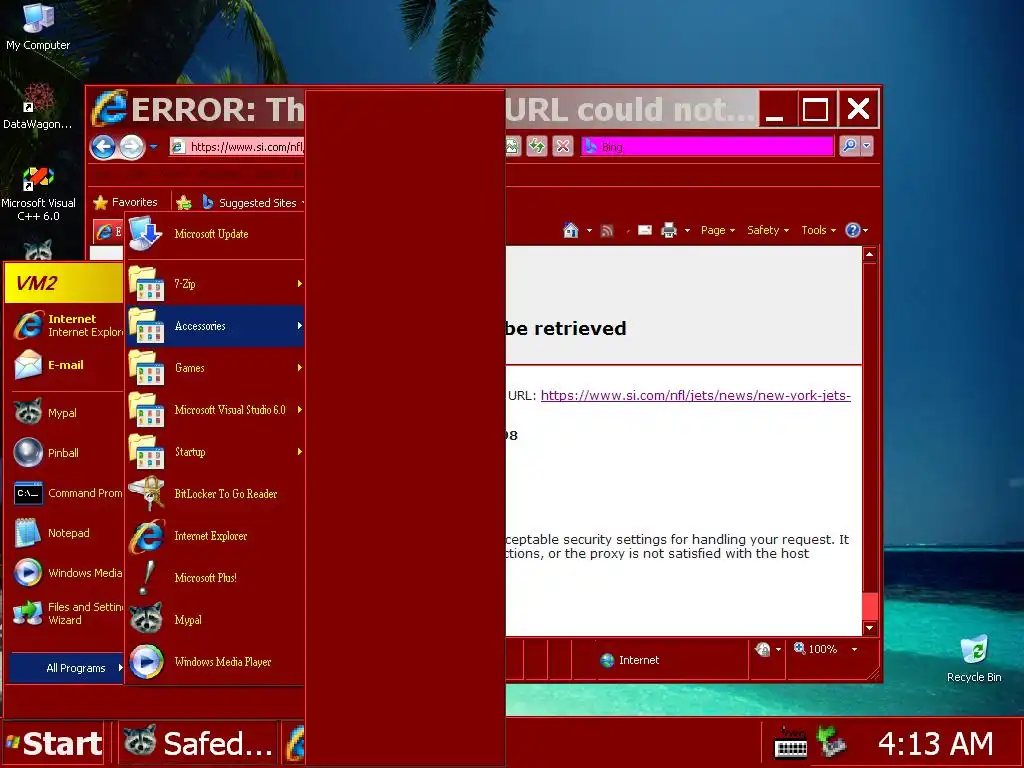The height and width of the screenshot is (768, 1024).
Task: Launch Internet Explorer from All Programs list
Action: 216,536
